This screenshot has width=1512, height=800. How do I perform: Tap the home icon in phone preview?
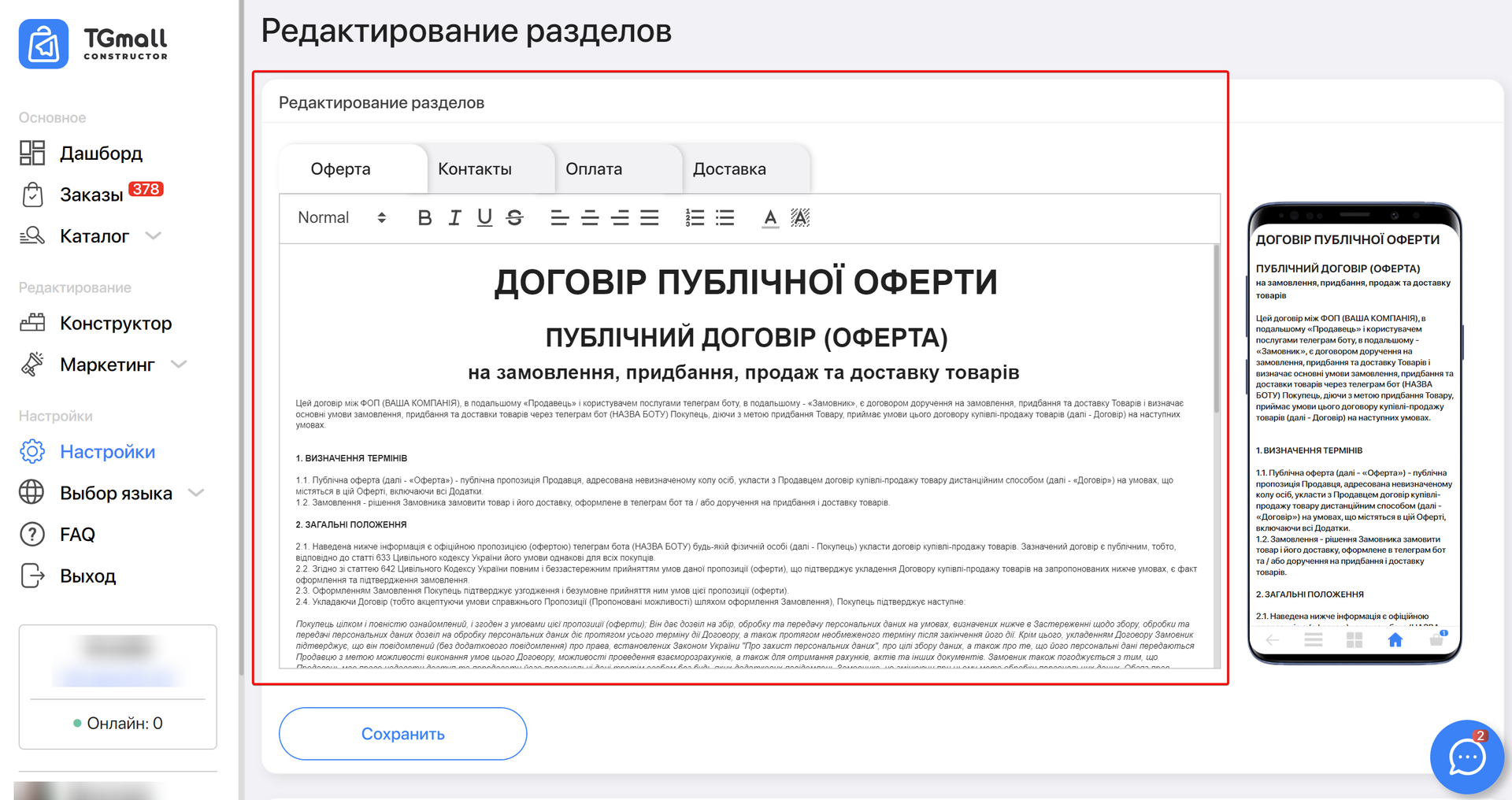click(1395, 640)
